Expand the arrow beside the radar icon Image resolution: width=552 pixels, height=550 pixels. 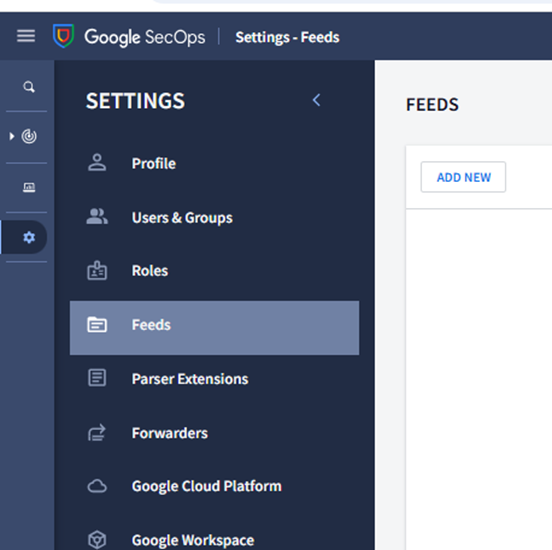coord(12,136)
